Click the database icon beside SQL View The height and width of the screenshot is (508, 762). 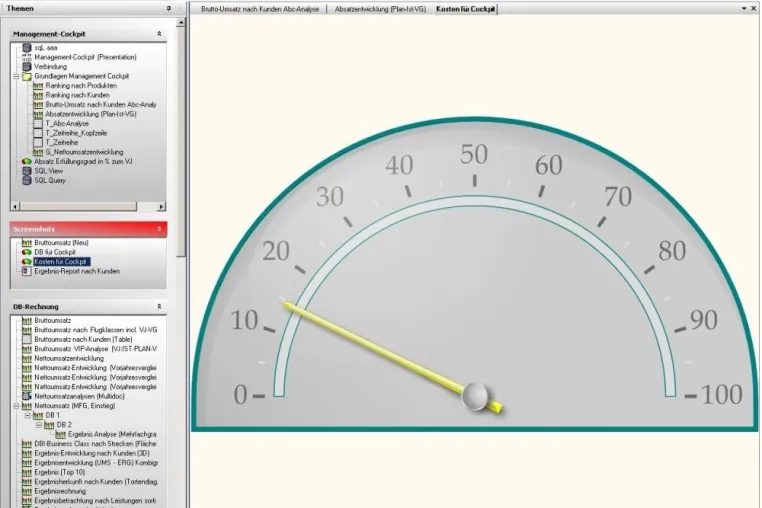tap(27, 171)
